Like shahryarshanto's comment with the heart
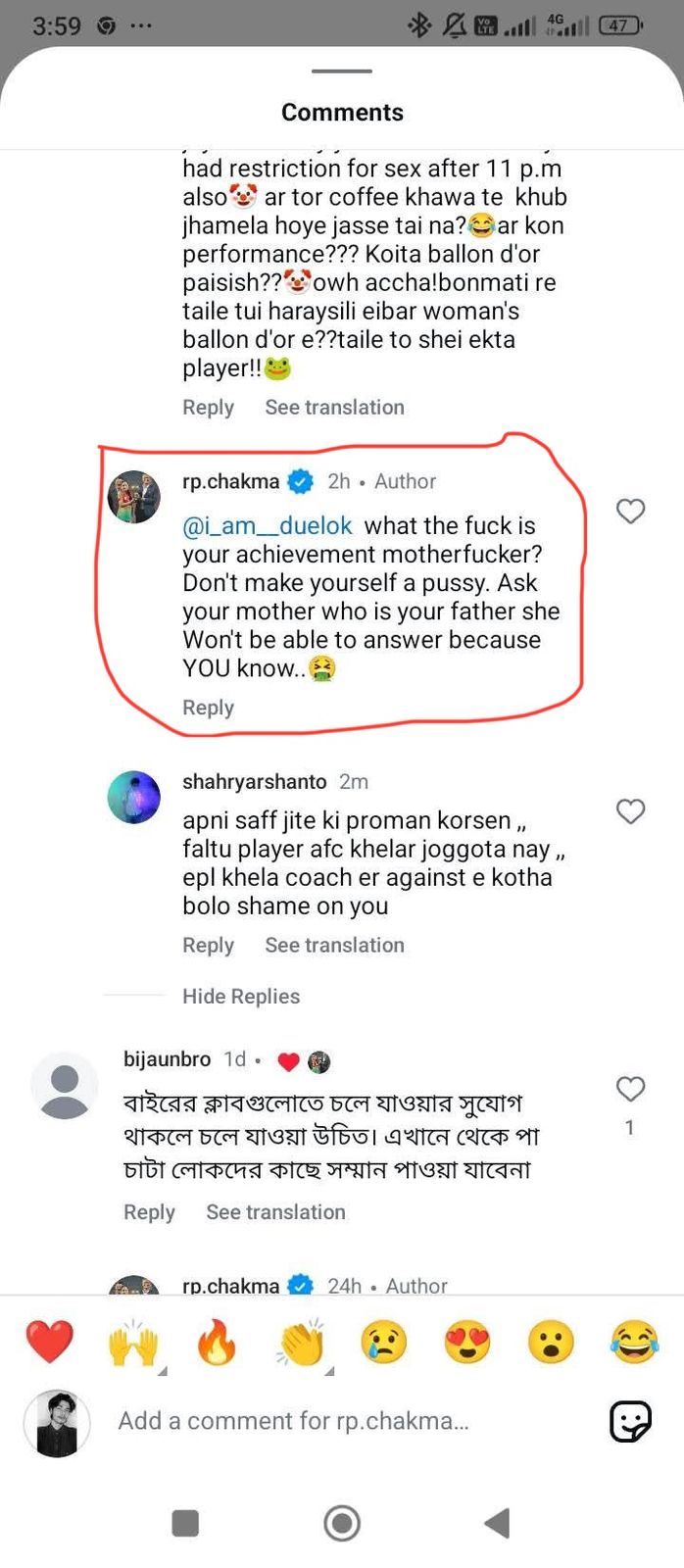Screen dimensions: 684x1568 click(630, 811)
